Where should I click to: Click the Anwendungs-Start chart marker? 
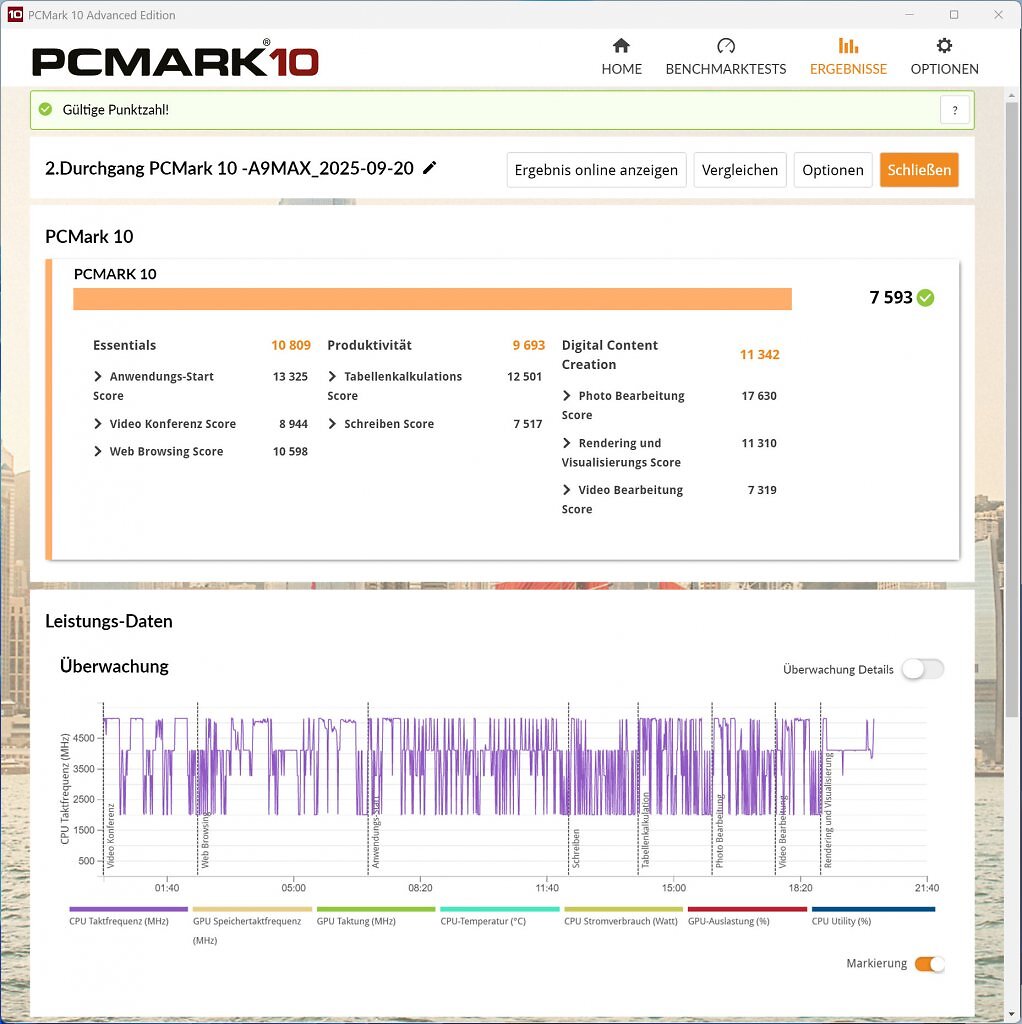375,832
